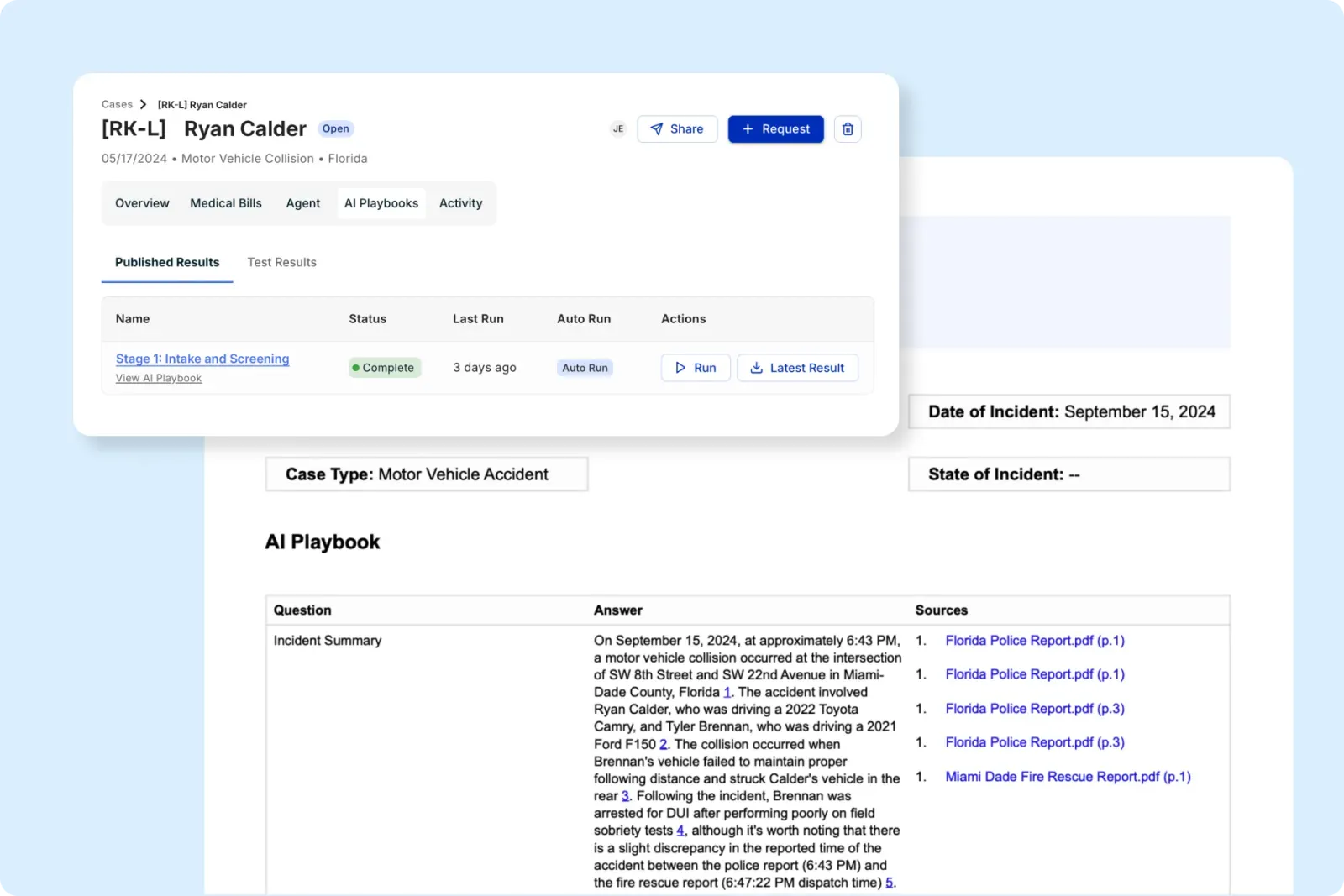Go to the Agent tab

[302, 203]
